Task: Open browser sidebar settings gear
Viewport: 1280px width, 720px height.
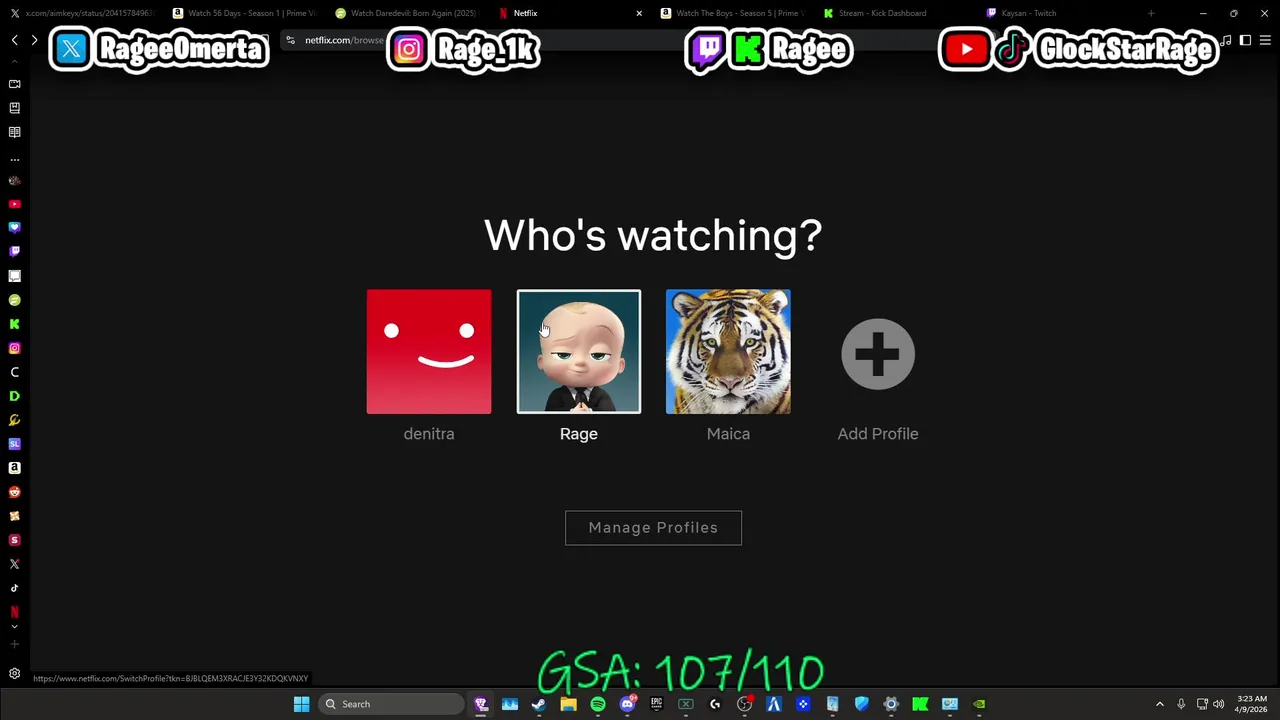Action: 14,674
